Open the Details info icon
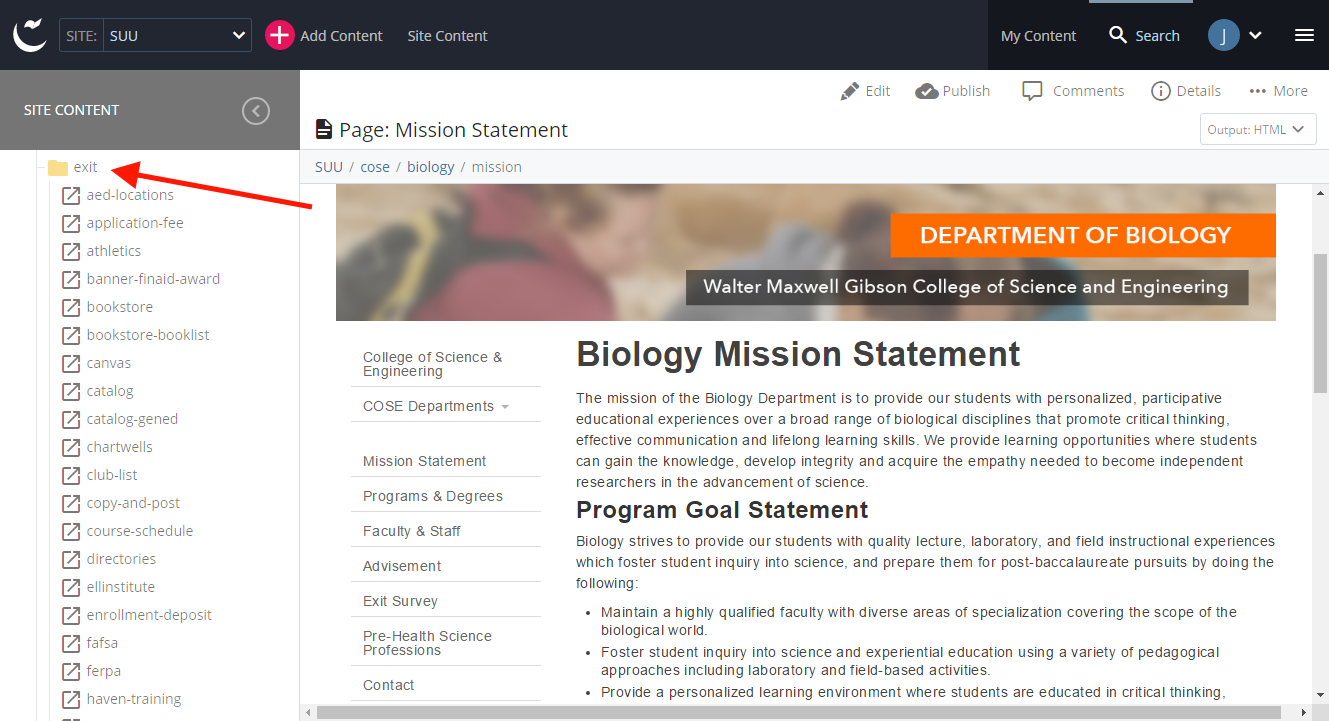Image resolution: width=1329 pixels, height=721 pixels. (1160, 91)
